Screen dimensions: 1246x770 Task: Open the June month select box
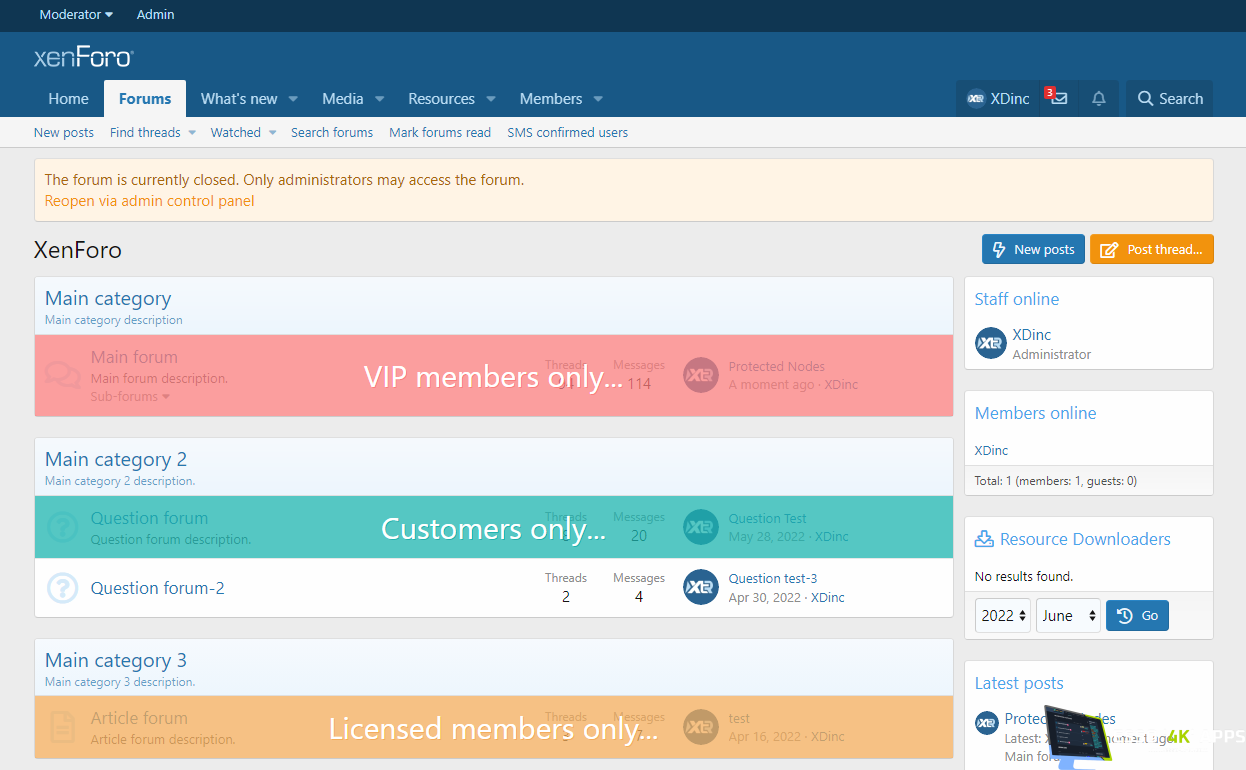[1068, 616]
